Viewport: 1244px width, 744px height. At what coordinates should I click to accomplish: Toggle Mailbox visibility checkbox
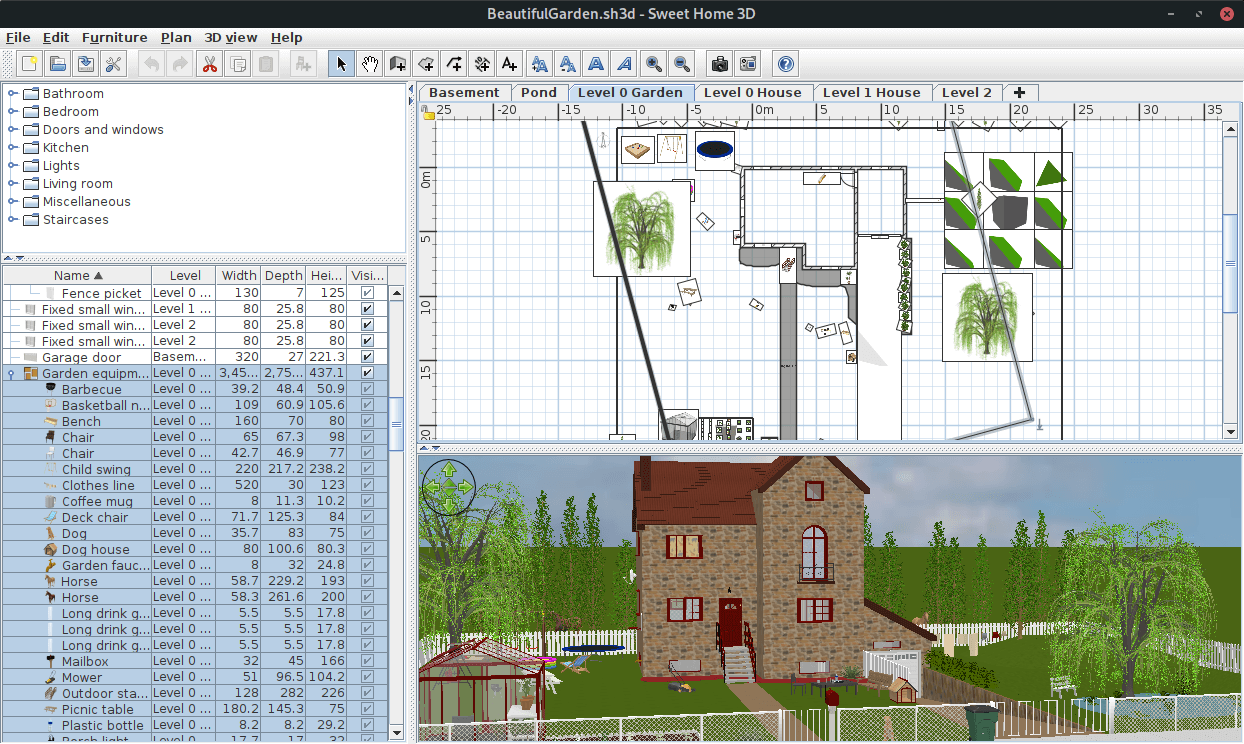point(367,661)
